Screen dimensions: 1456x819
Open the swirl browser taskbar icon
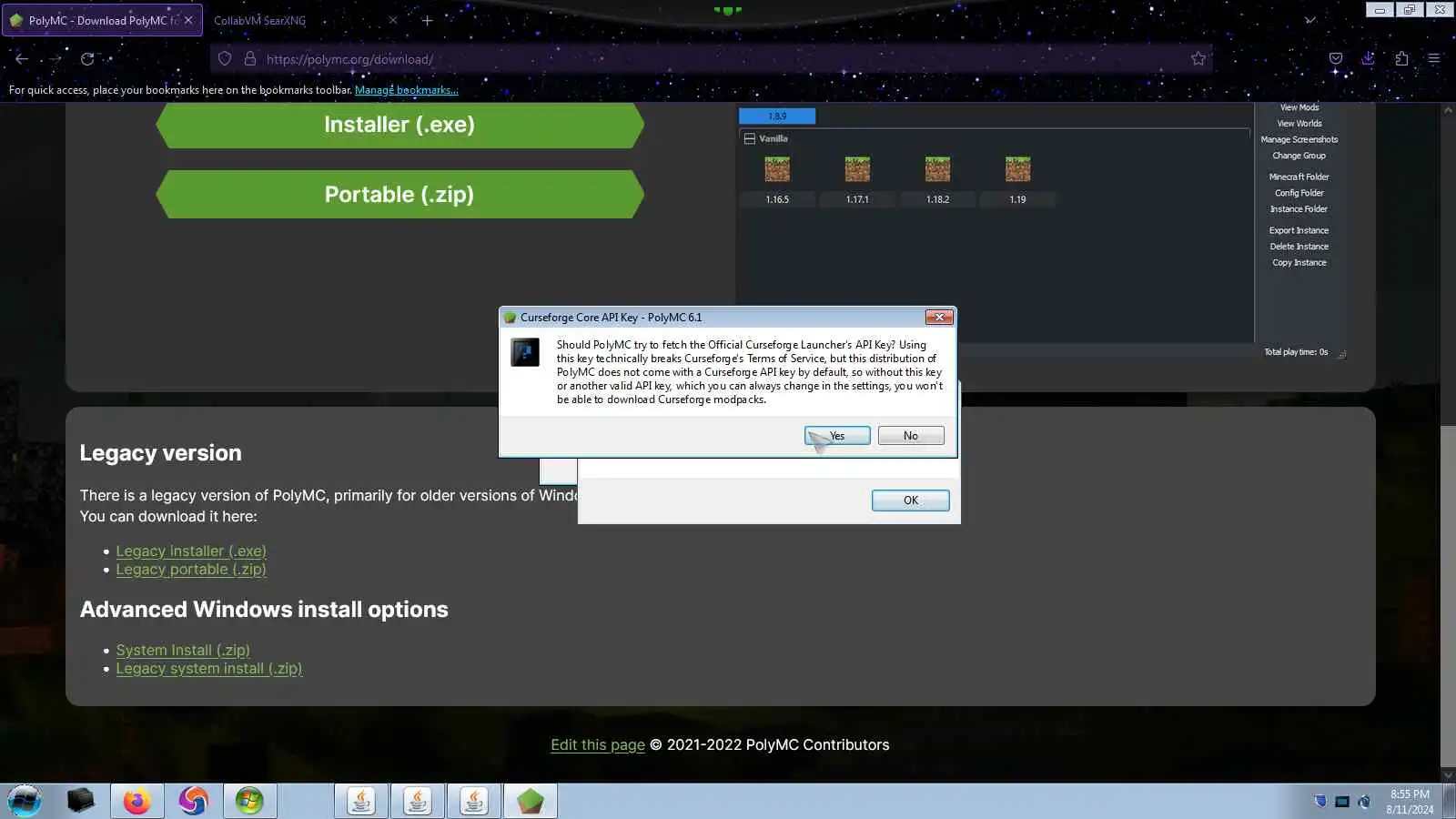[x=193, y=801]
